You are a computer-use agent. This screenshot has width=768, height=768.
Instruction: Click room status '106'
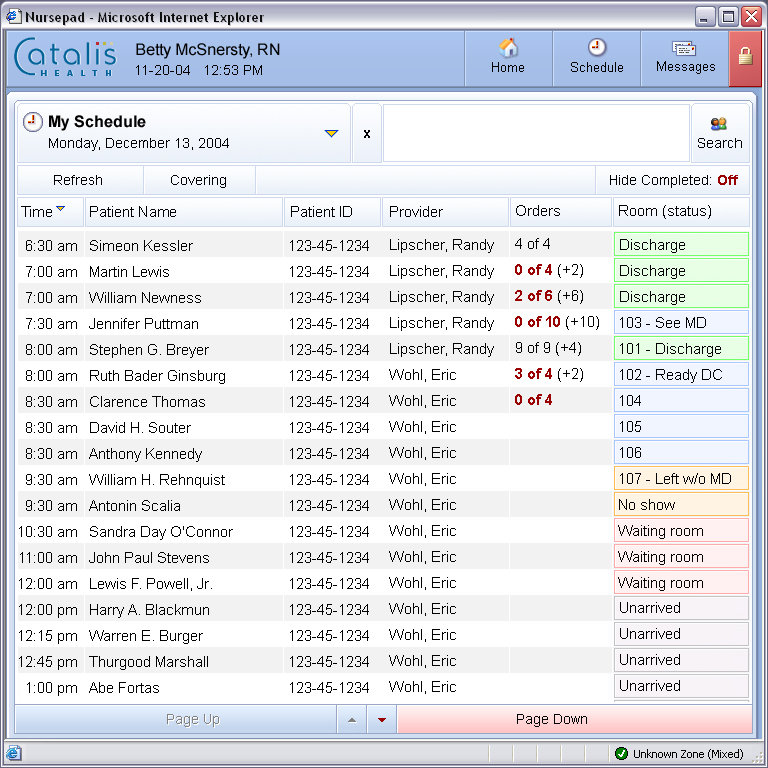coord(681,452)
